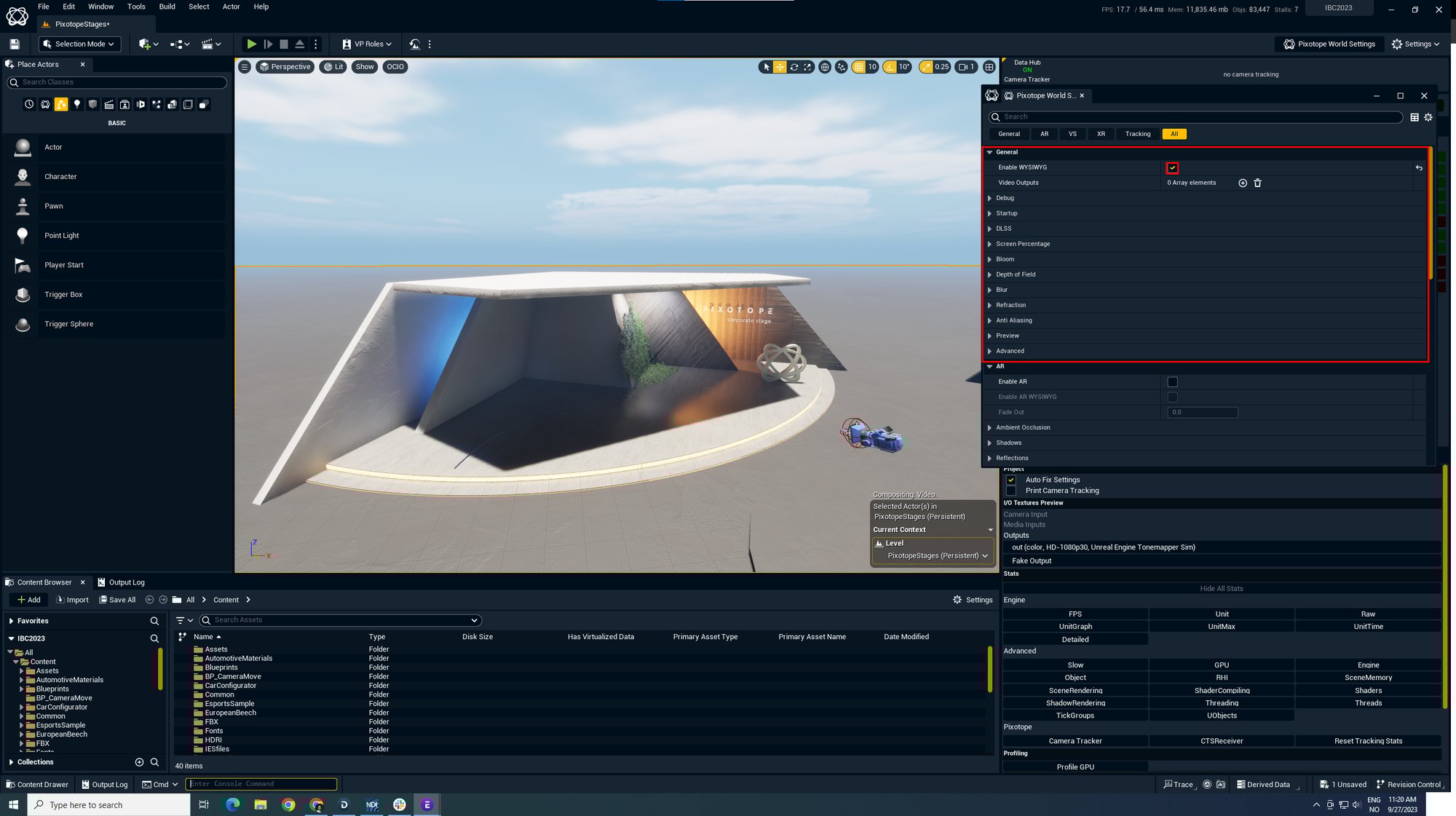Open the Selection Mode dropdown

79,44
